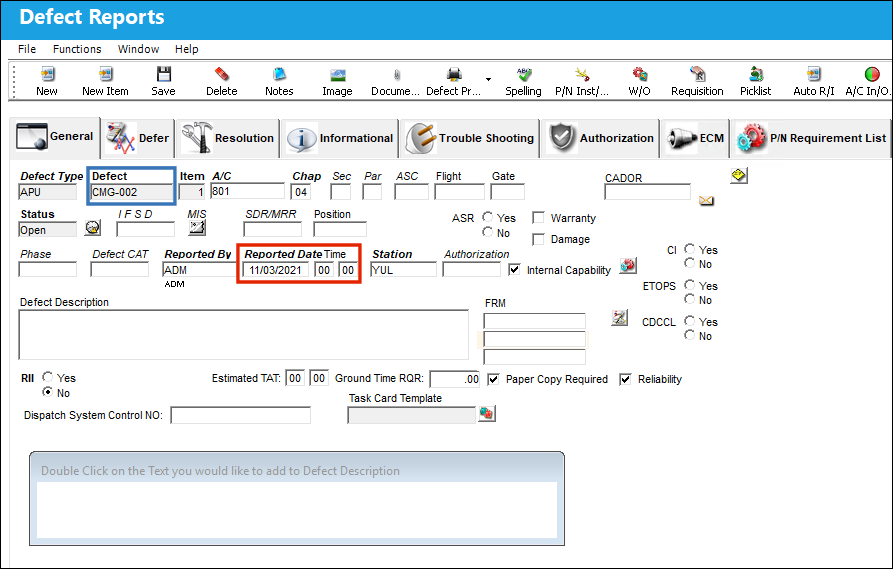Select RII Yes radio button
This screenshot has width=893, height=569.
click(x=48, y=377)
